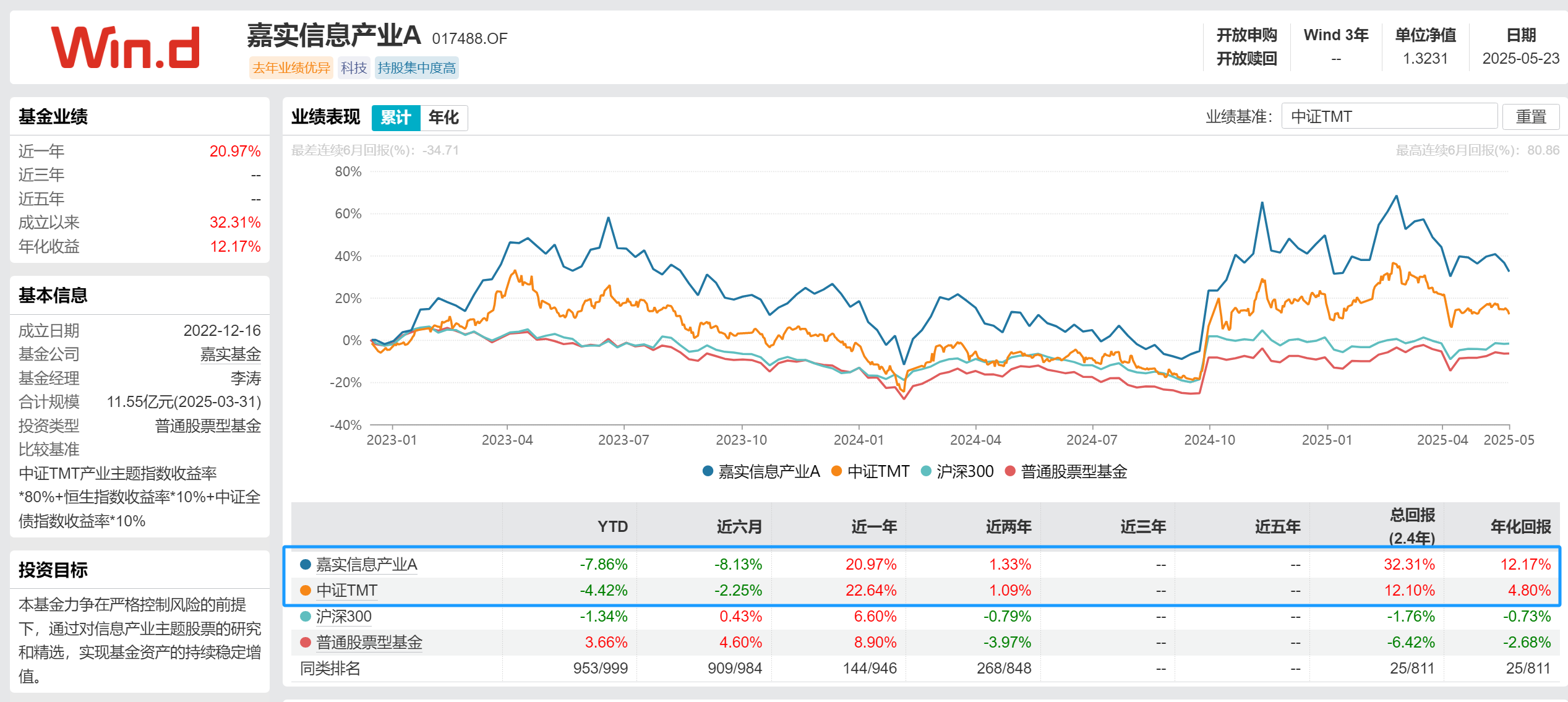1568x702 pixels.
Task: Click the orange dot beside 中证TMT row
Action: (x=306, y=590)
